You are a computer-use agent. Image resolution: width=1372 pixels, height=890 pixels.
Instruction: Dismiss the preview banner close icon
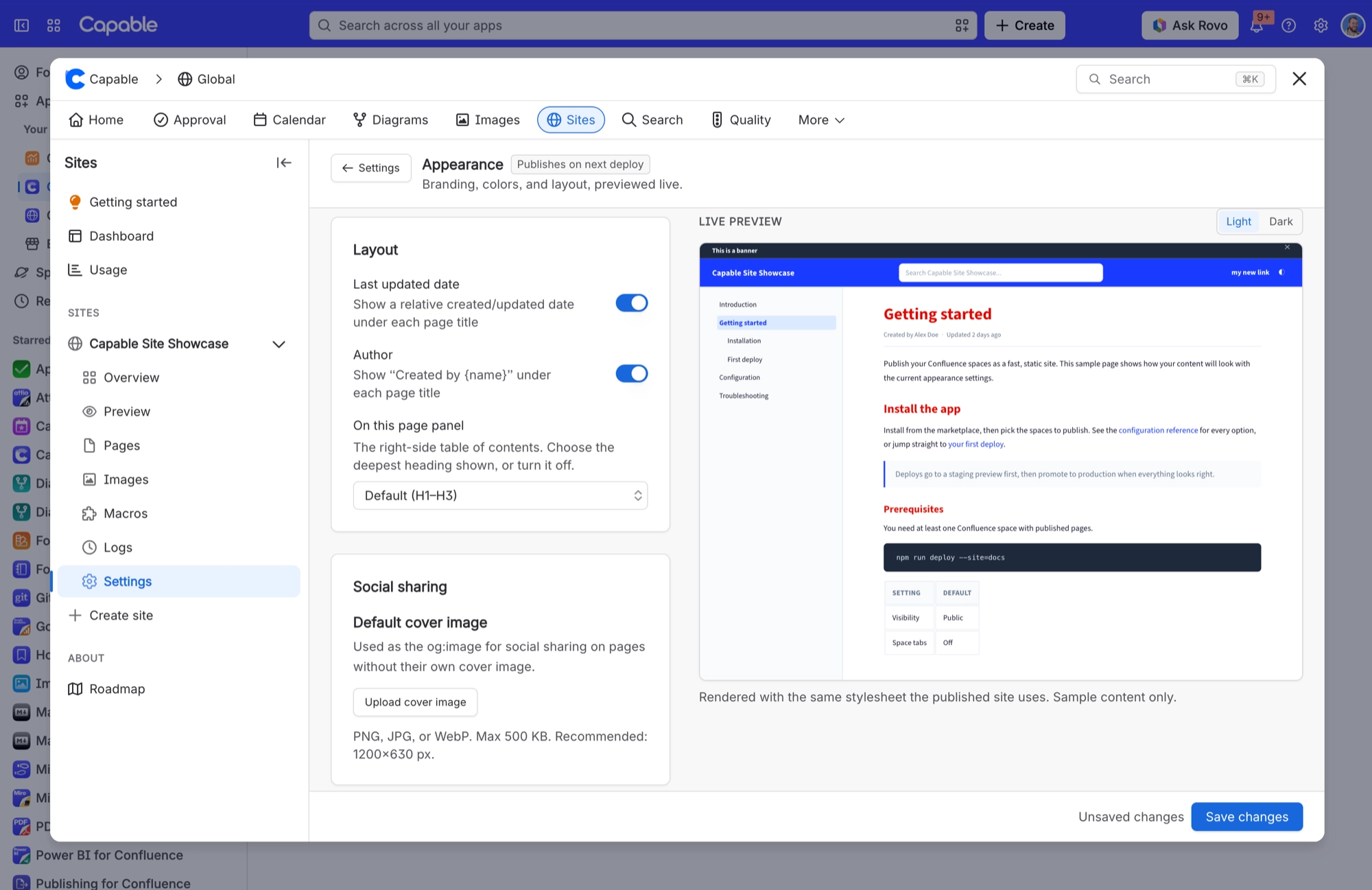coord(1288,248)
